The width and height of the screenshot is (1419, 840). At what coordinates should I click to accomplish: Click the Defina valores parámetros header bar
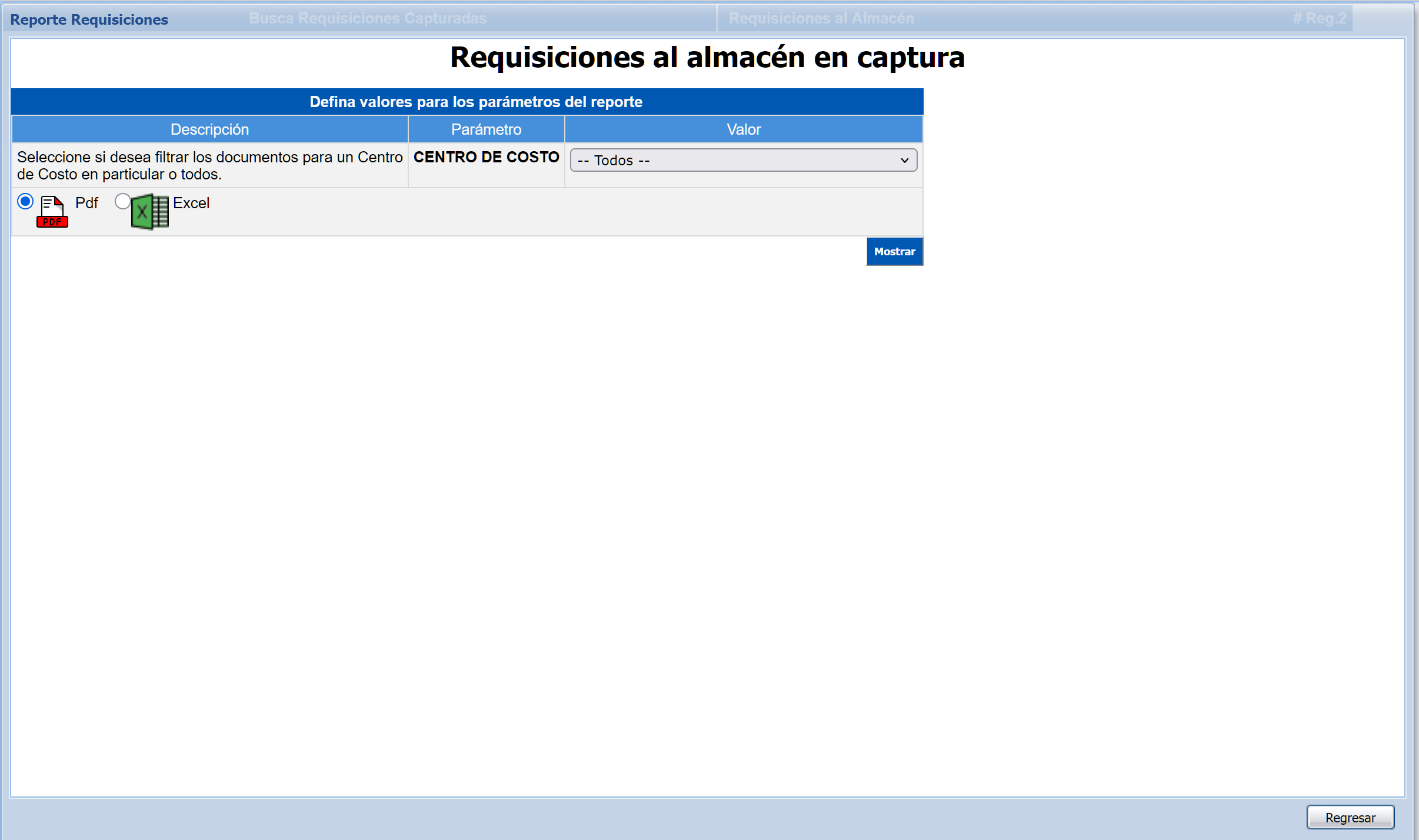[475, 102]
